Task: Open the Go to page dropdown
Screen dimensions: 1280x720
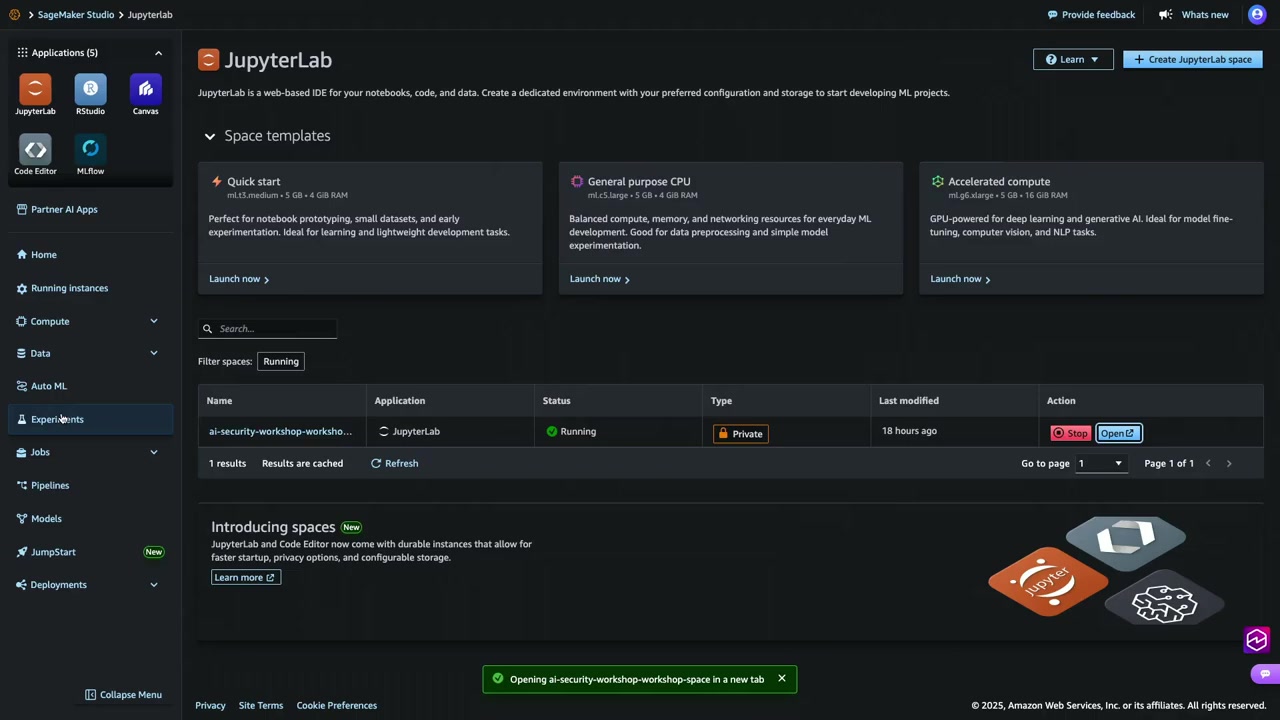Action: [1099, 463]
